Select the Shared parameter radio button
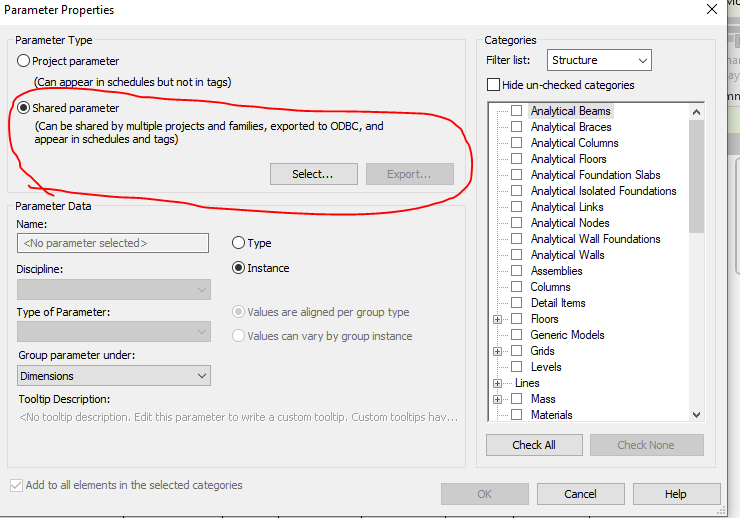The height and width of the screenshot is (518, 740). click(x=23, y=108)
